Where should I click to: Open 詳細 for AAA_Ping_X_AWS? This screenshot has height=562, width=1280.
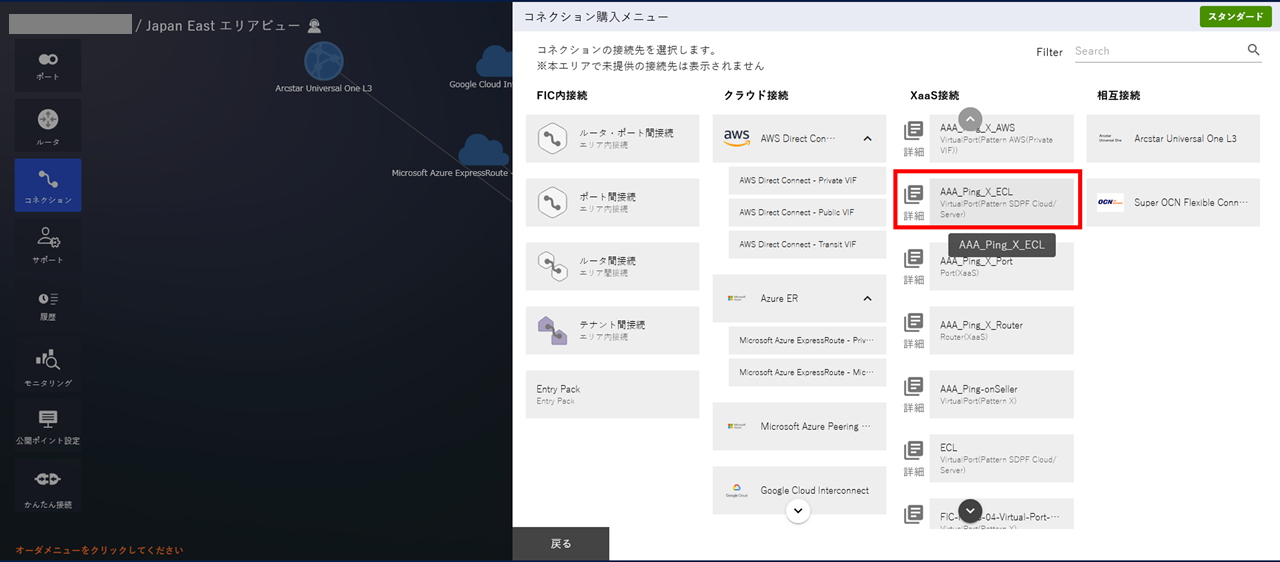914,138
